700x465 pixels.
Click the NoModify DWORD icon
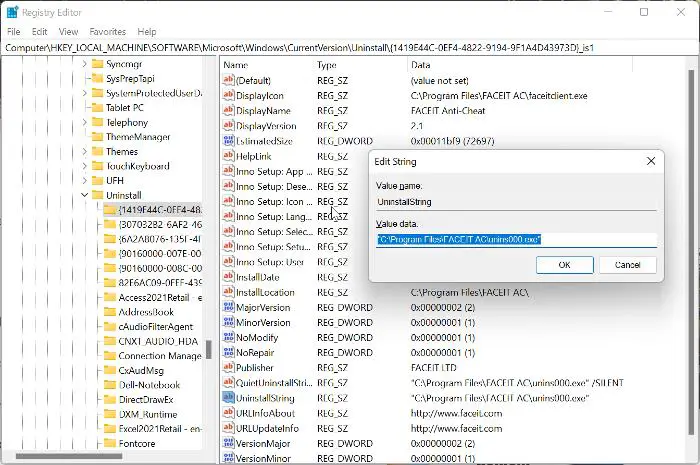pos(228,338)
